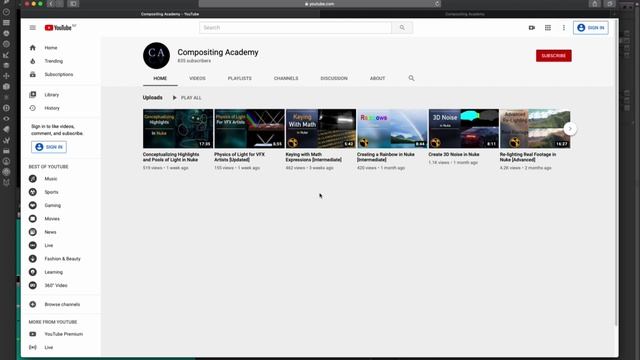The image size is (640, 360).
Task: Click the History clock icon
Action: coord(33,108)
